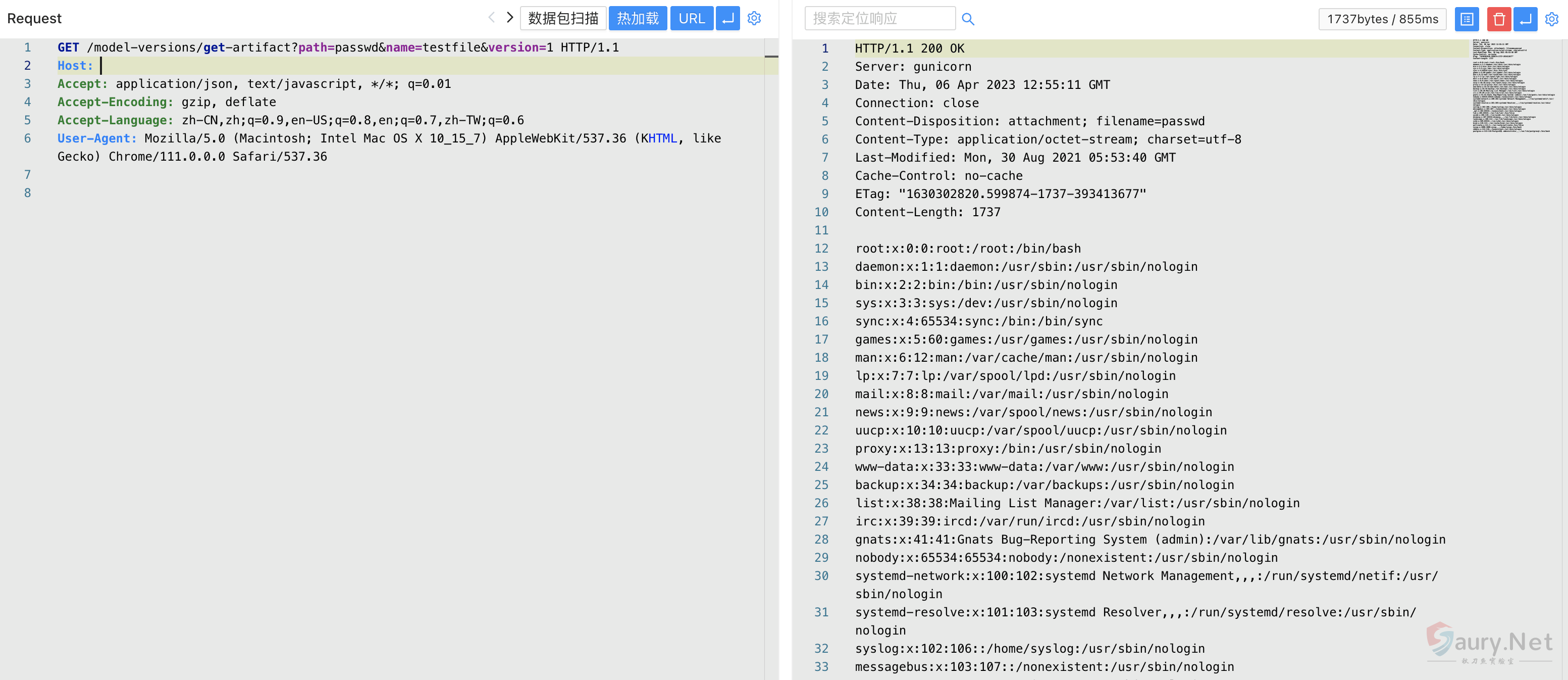Click the 数据包扫描 button

coord(563,18)
